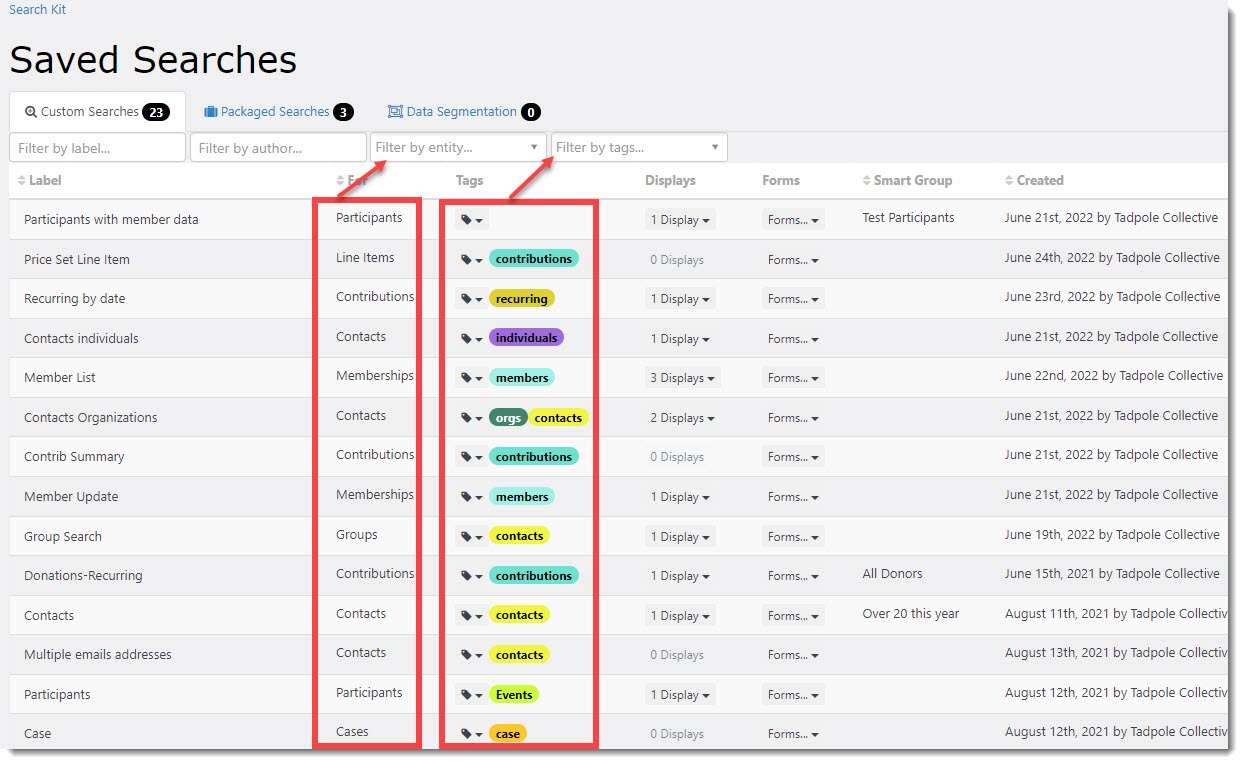
Task: Click the Events tag badge
Action: 514,695
